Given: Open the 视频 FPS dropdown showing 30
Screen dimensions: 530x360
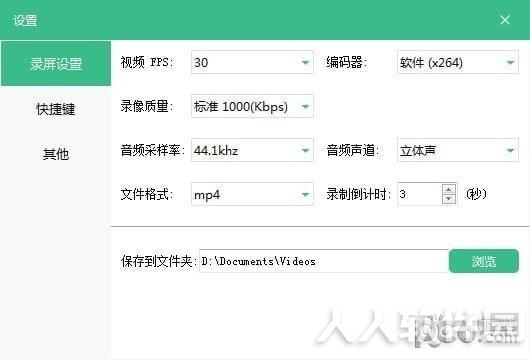Looking at the screenshot, I should [x=252, y=62].
